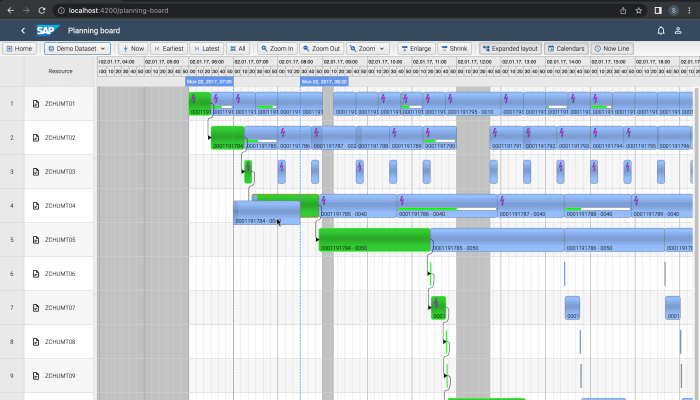Select operation 0001191785 - 0050 on ZCHUMT05

click(497, 240)
